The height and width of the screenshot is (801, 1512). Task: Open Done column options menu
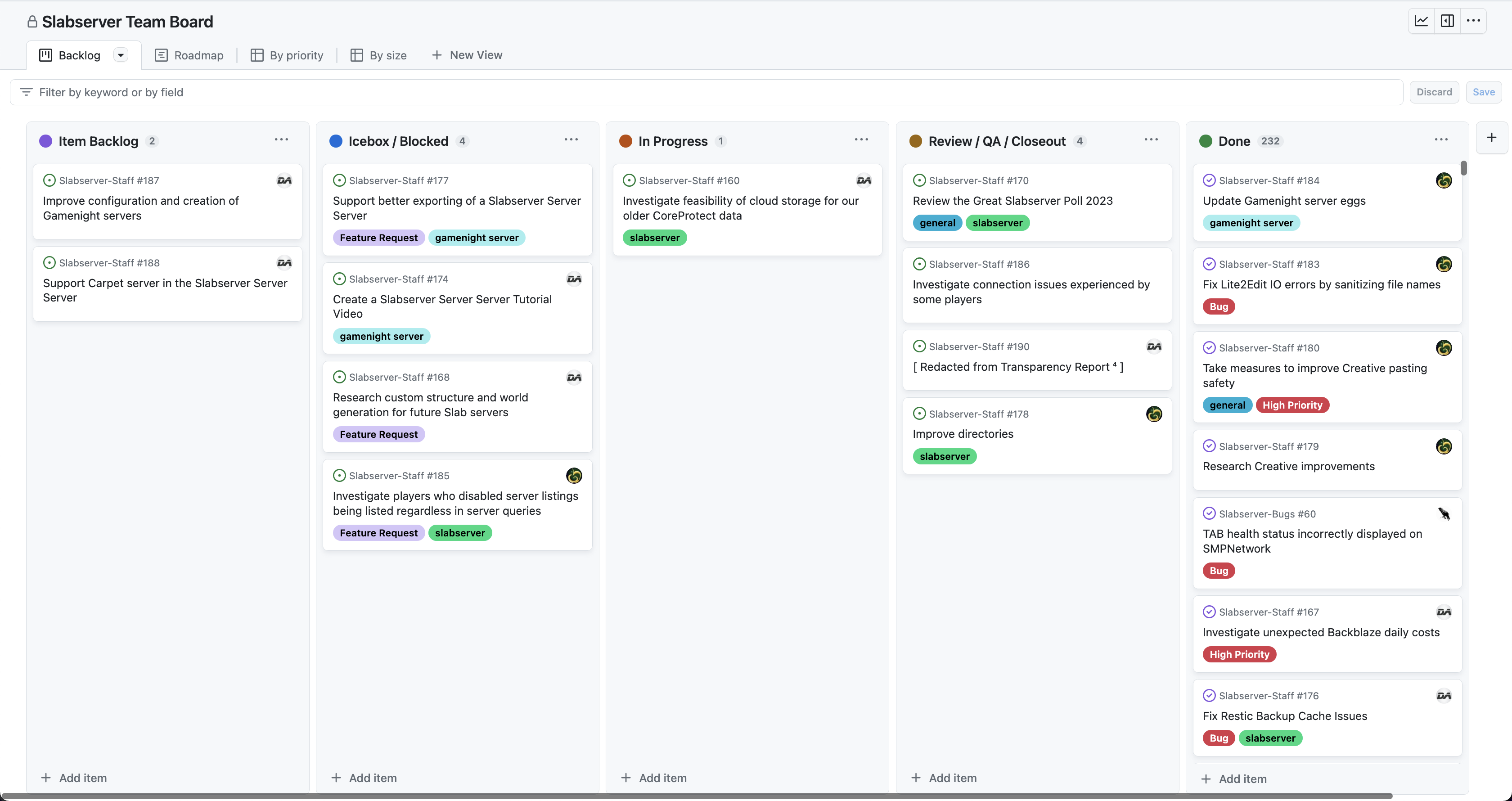(1441, 139)
